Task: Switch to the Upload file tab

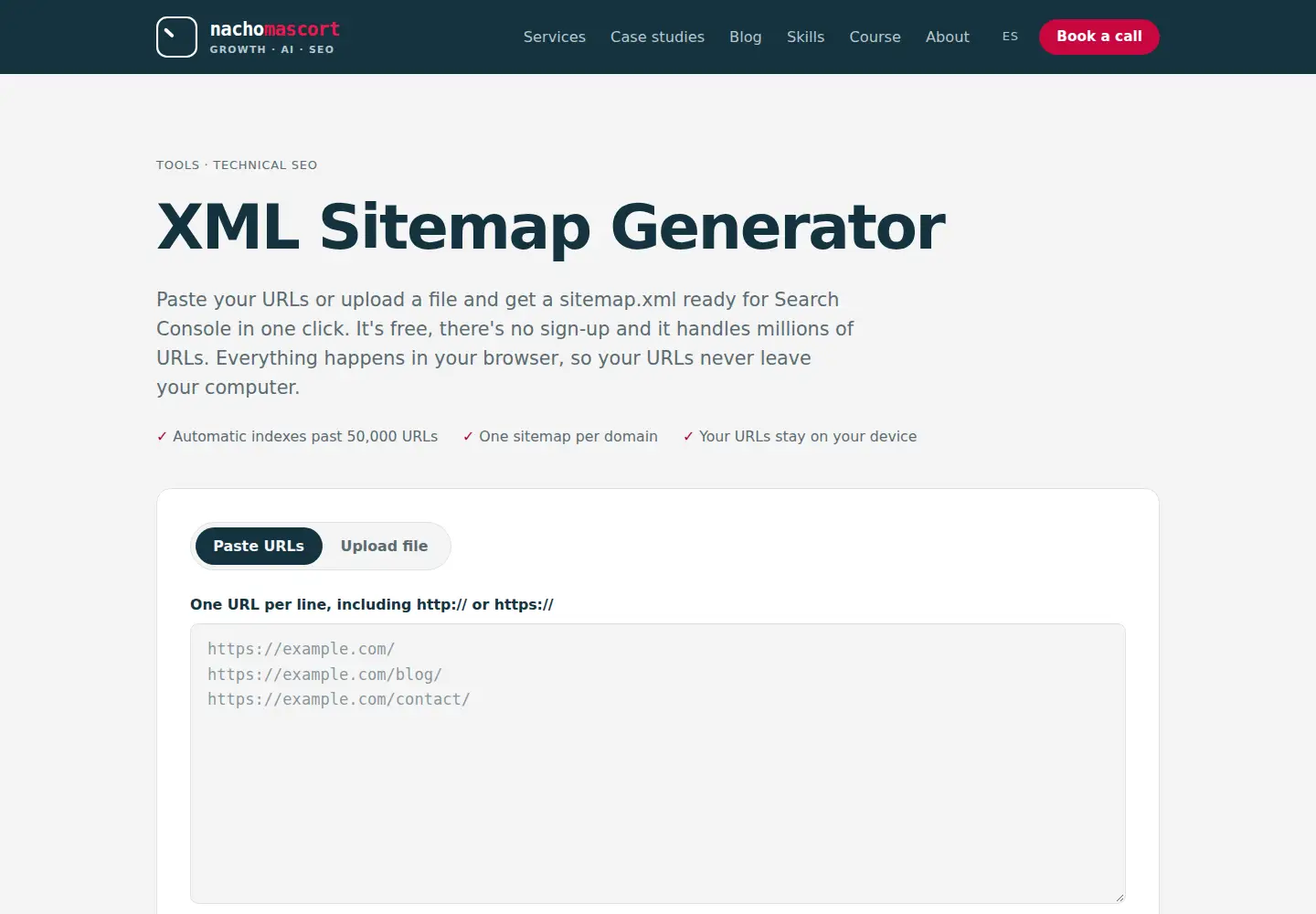Action: coord(384,546)
